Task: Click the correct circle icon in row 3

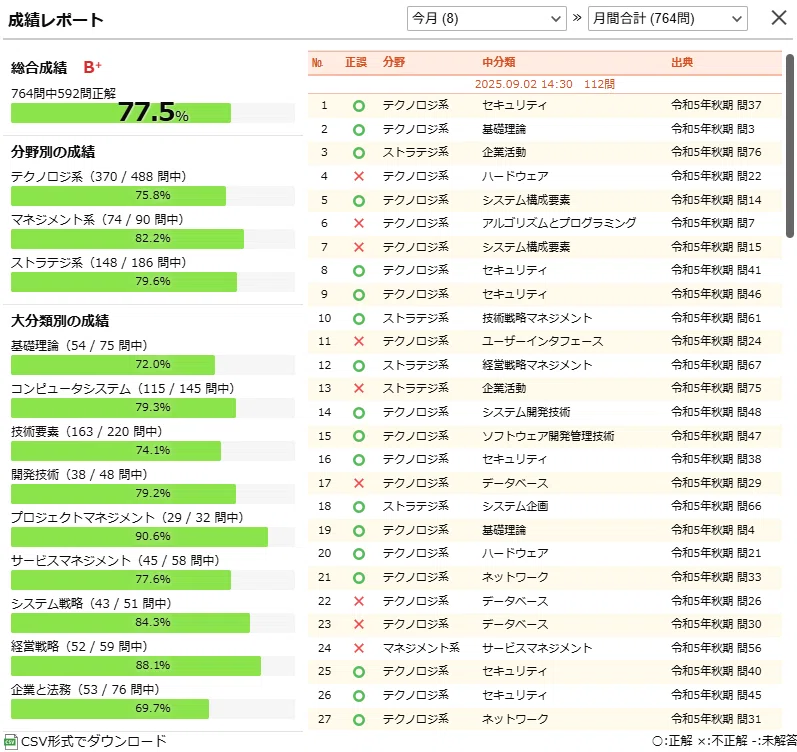Action: 359,153
